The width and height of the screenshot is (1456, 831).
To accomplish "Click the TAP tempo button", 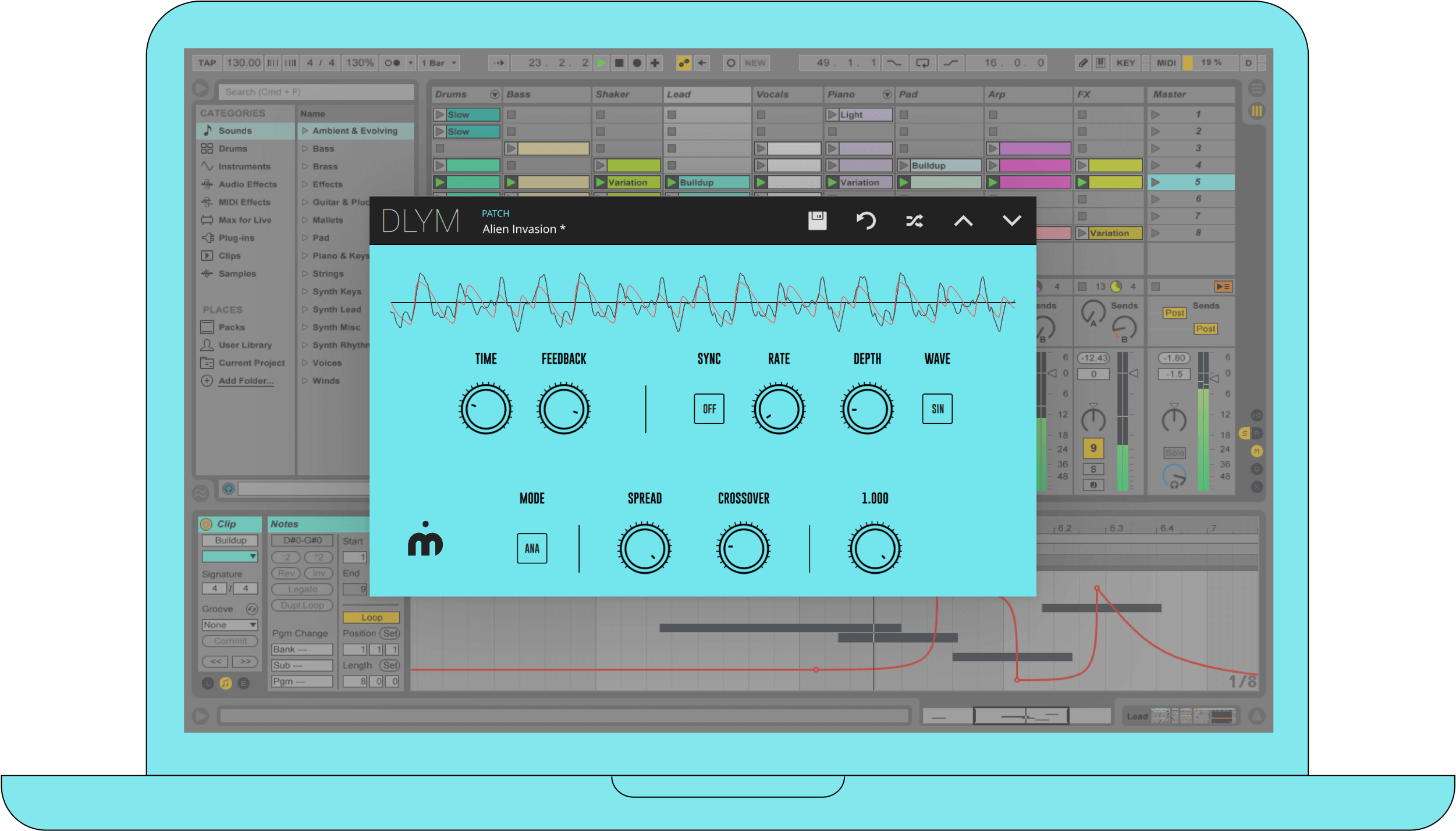I will click(x=207, y=63).
